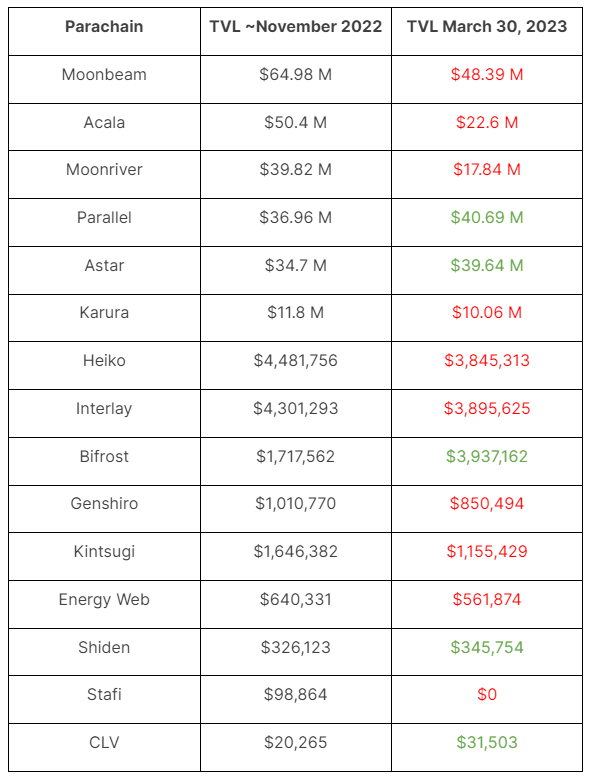Click the green $40.69 M Parallel value
This screenshot has width=593, height=782.
[487, 218]
